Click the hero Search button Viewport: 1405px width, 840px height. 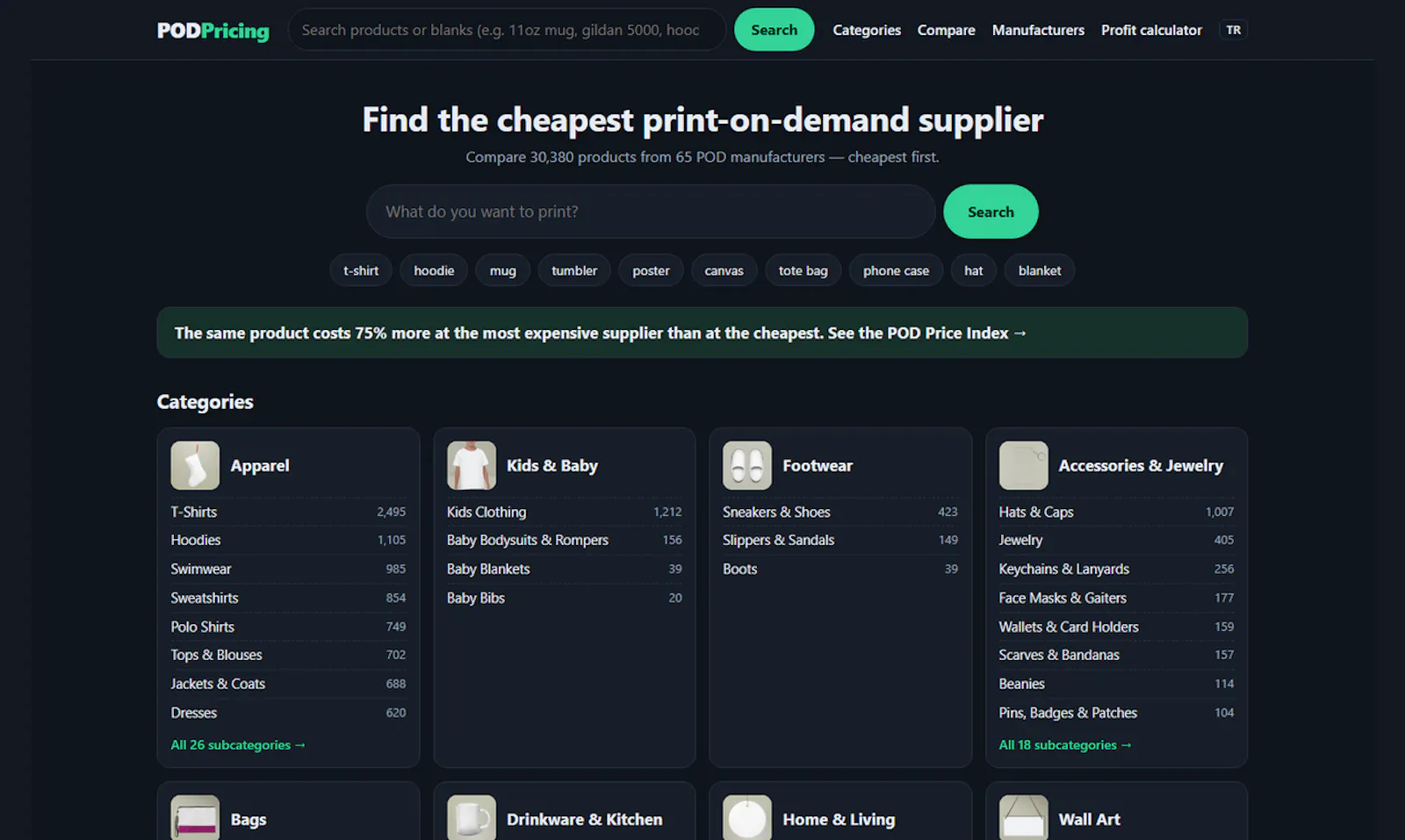(991, 212)
